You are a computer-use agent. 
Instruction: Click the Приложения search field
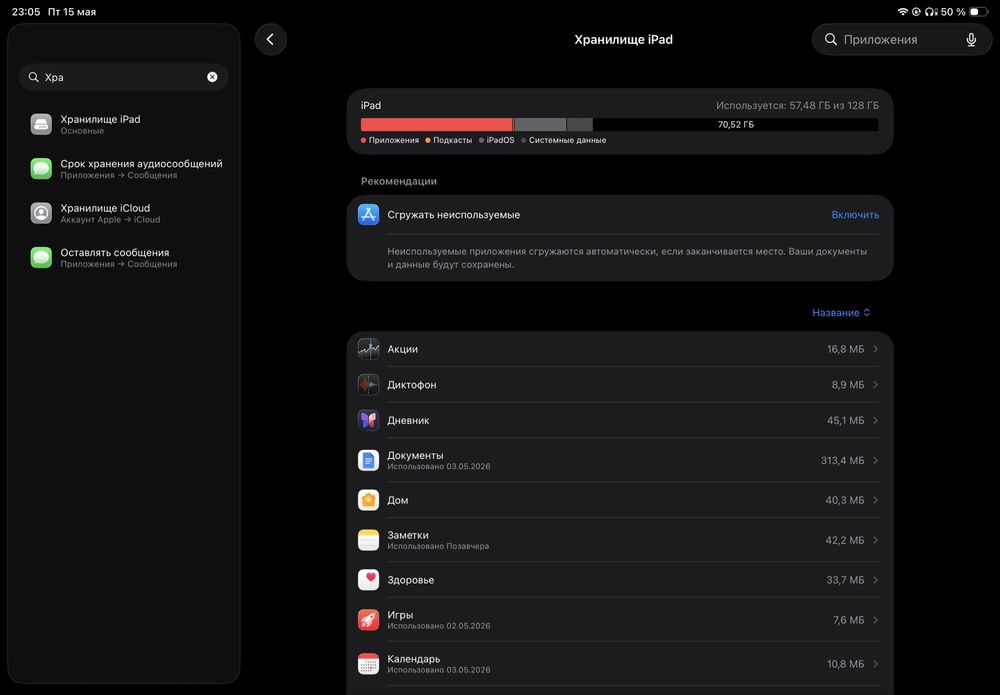pyautogui.click(x=902, y=40)
